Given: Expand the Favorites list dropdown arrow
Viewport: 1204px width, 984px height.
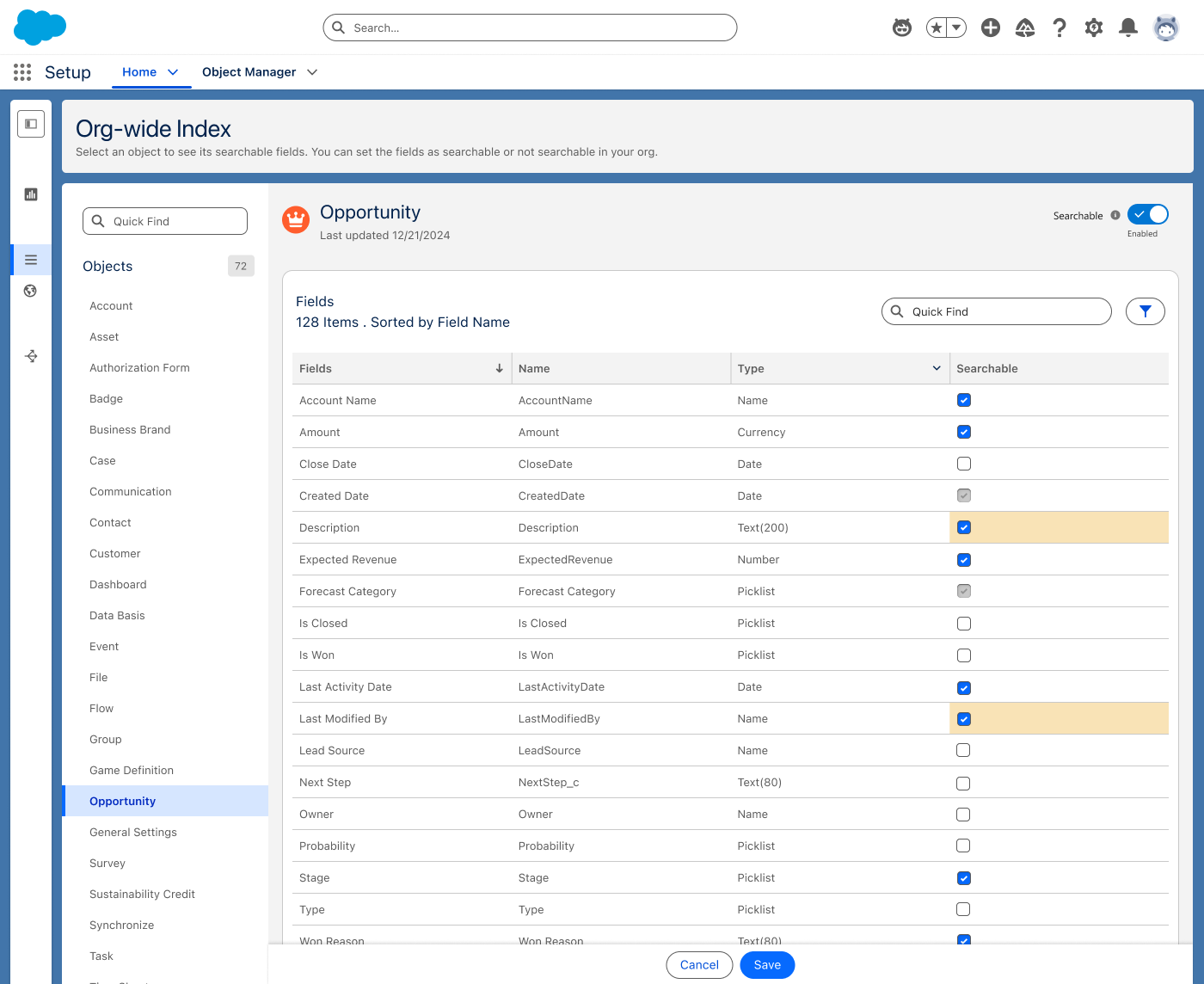Looking at the screenshot, I should pyautogui.click(x=955, y=28).
